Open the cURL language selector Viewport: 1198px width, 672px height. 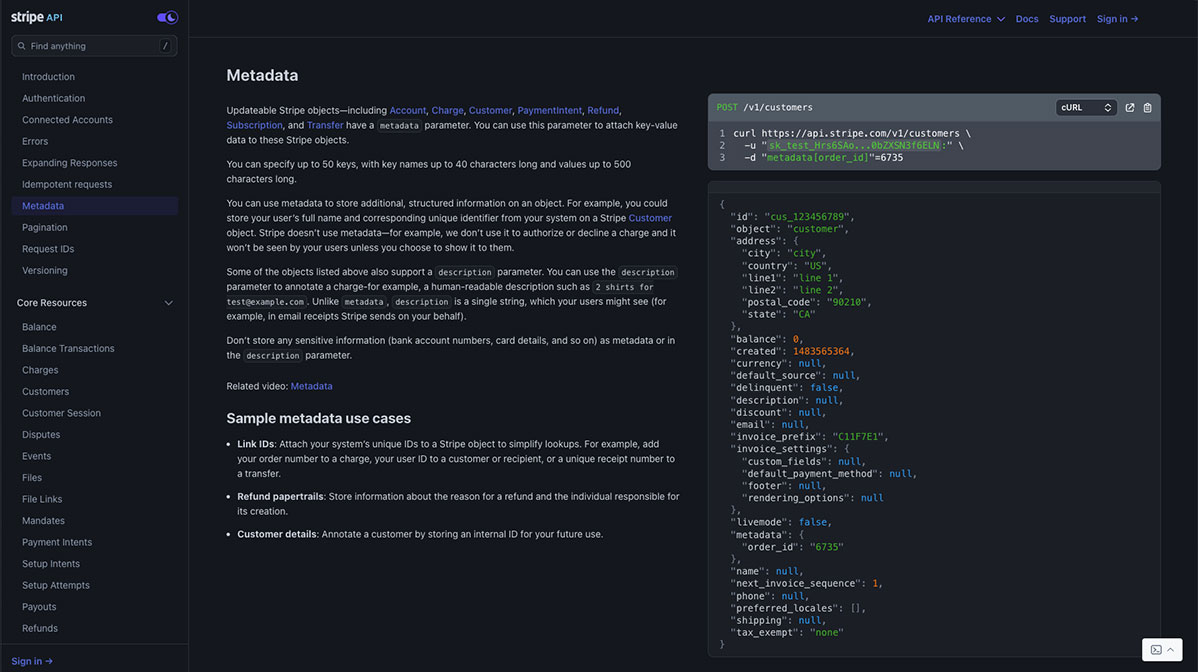pyautogui.click(x=1086, y=107)
